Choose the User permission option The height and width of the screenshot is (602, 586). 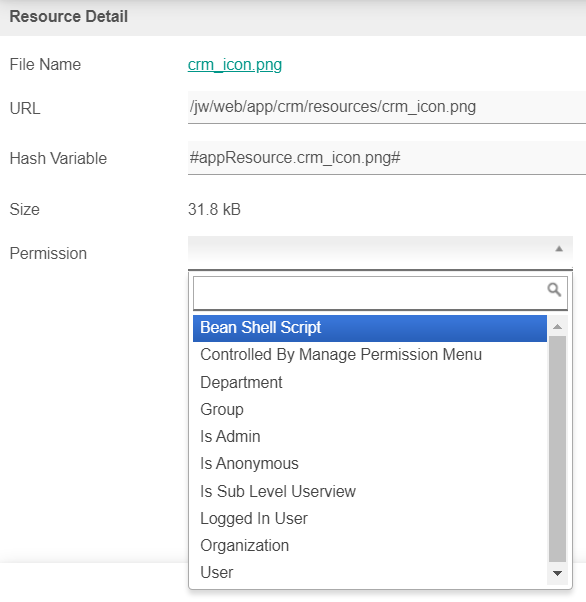370,573
